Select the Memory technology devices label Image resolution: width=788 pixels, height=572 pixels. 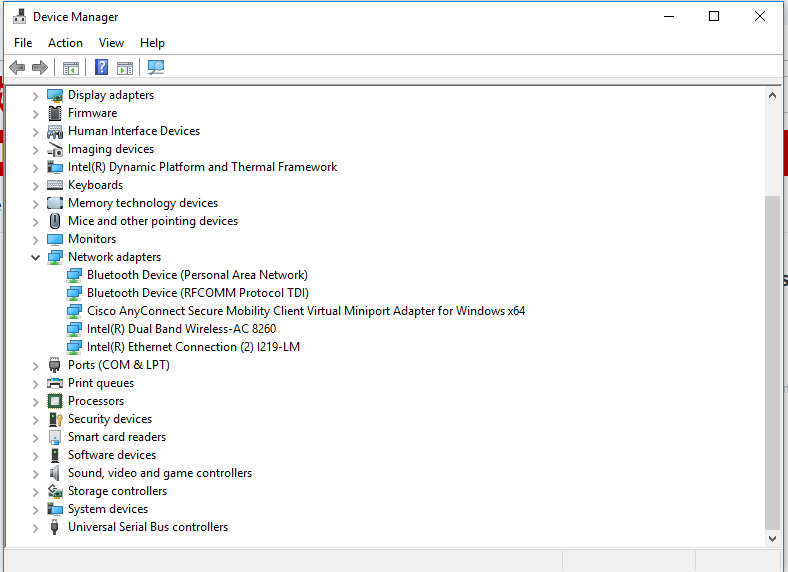coord(143,203)
